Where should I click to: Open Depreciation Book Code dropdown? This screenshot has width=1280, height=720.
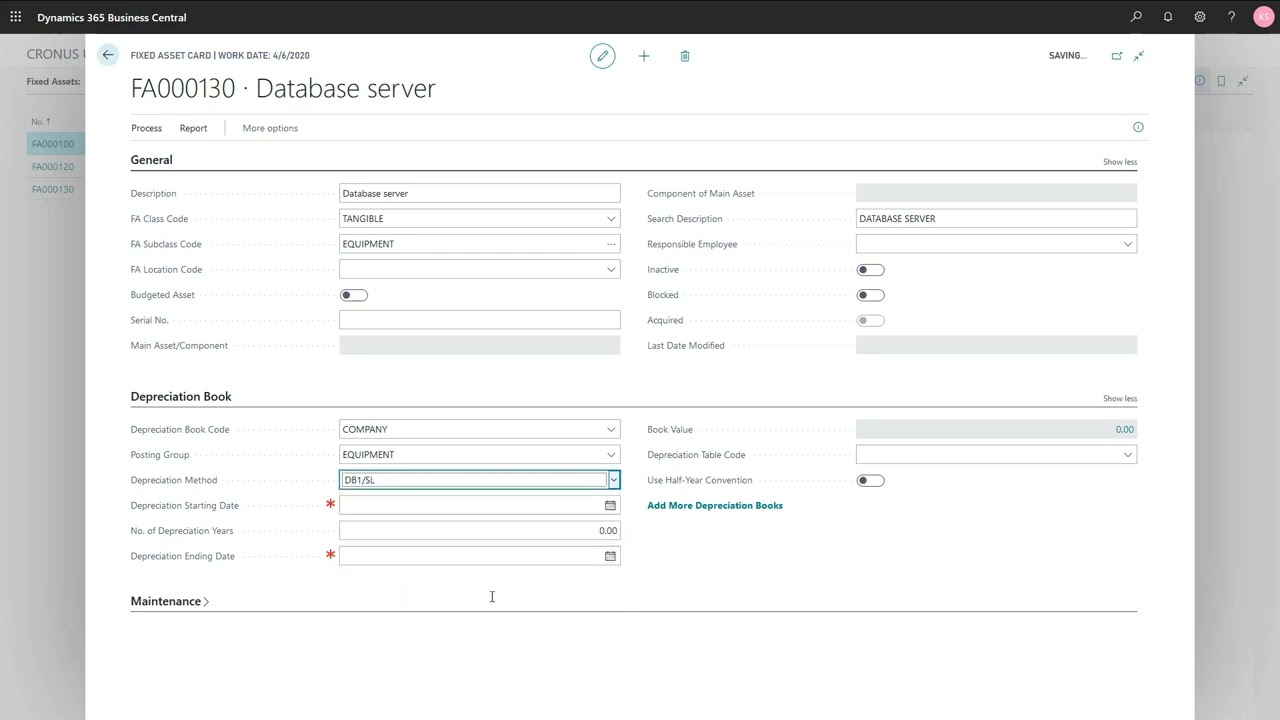(x=611, y=429)
